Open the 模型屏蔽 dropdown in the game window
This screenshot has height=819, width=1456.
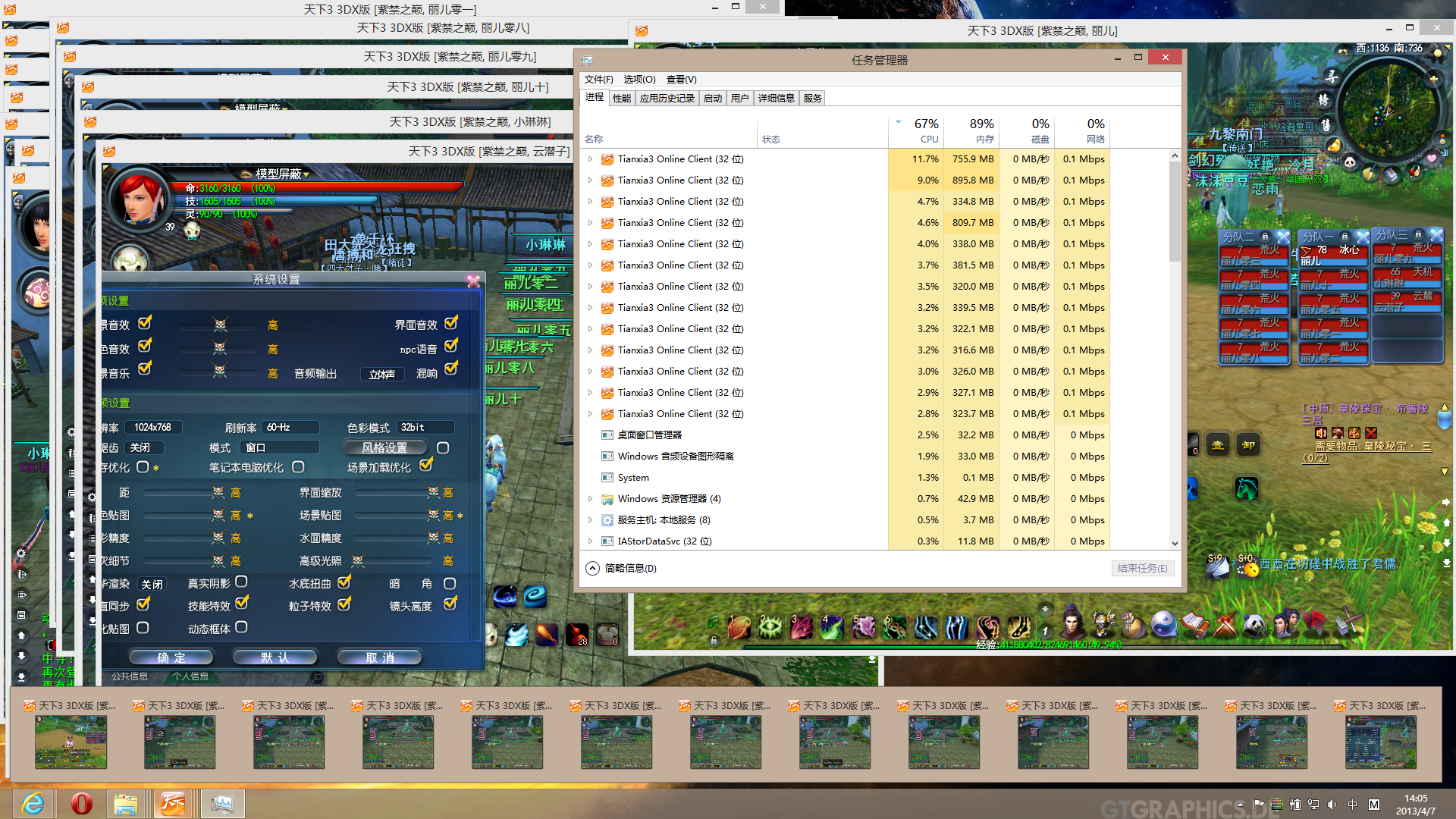(x=281, y=174)
